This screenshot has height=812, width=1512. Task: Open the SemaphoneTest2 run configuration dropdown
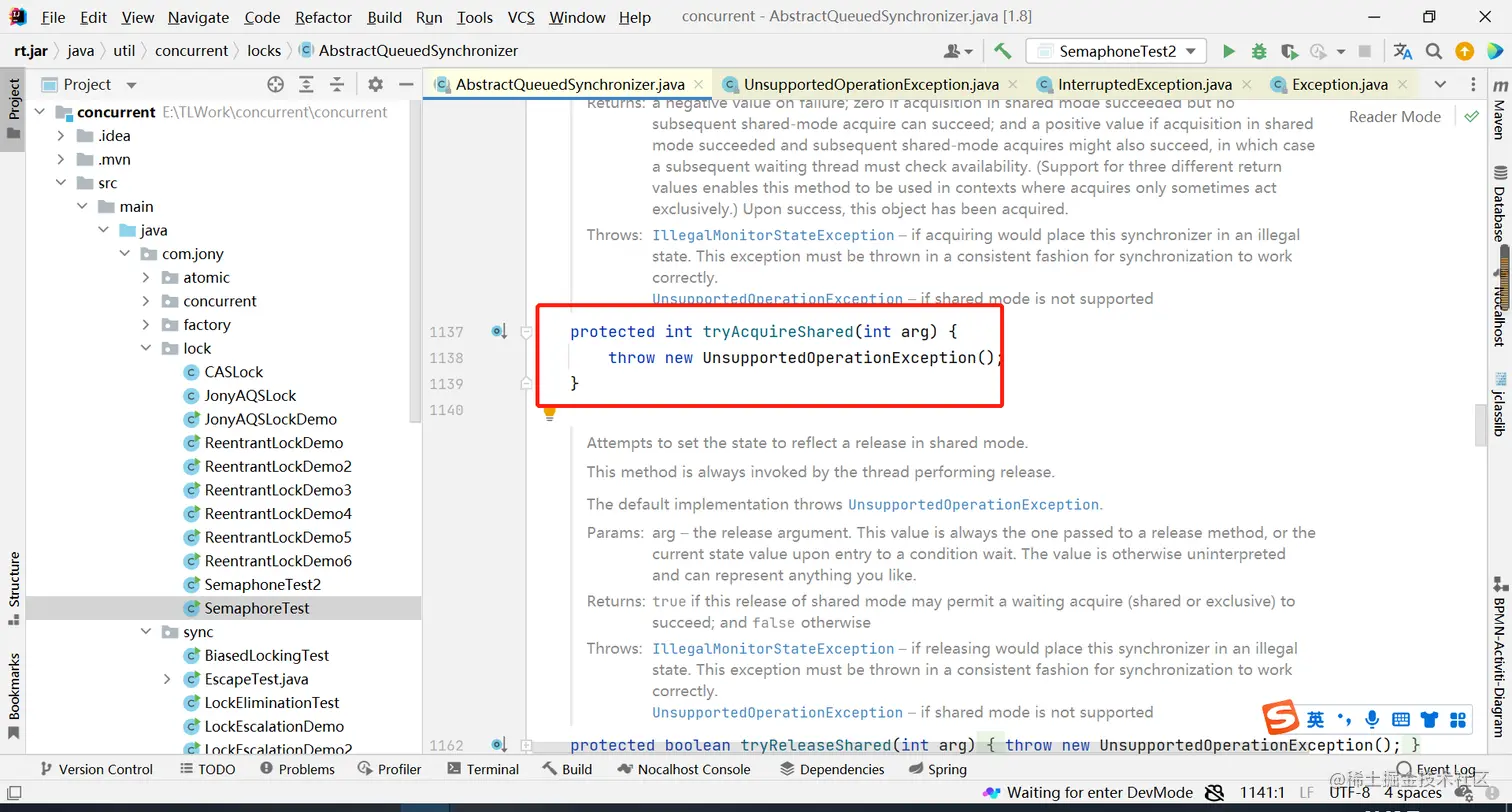[1116, 51]
